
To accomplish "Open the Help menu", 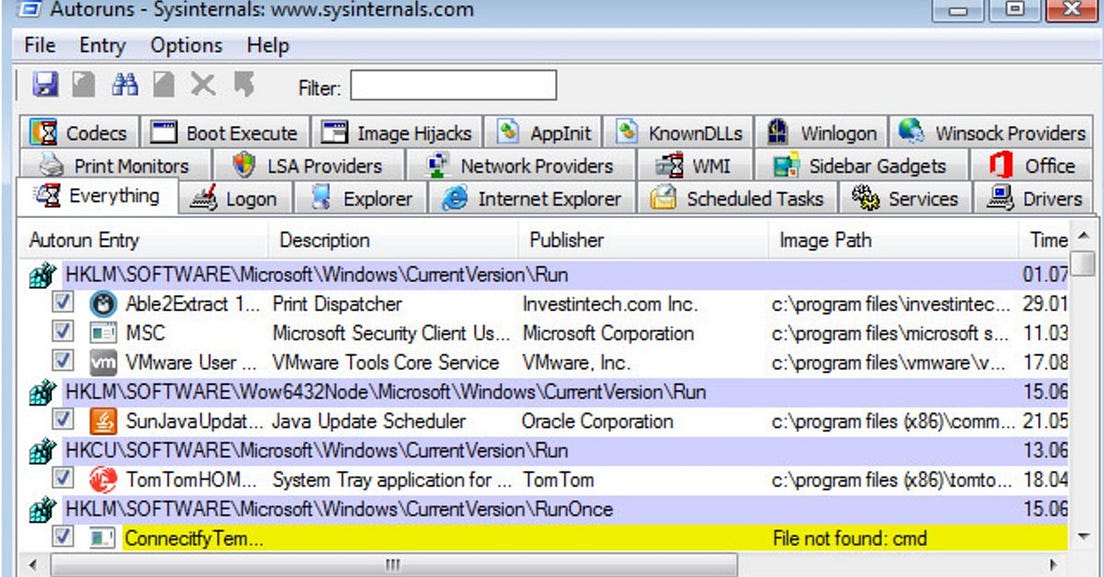I will pos(268,46).
